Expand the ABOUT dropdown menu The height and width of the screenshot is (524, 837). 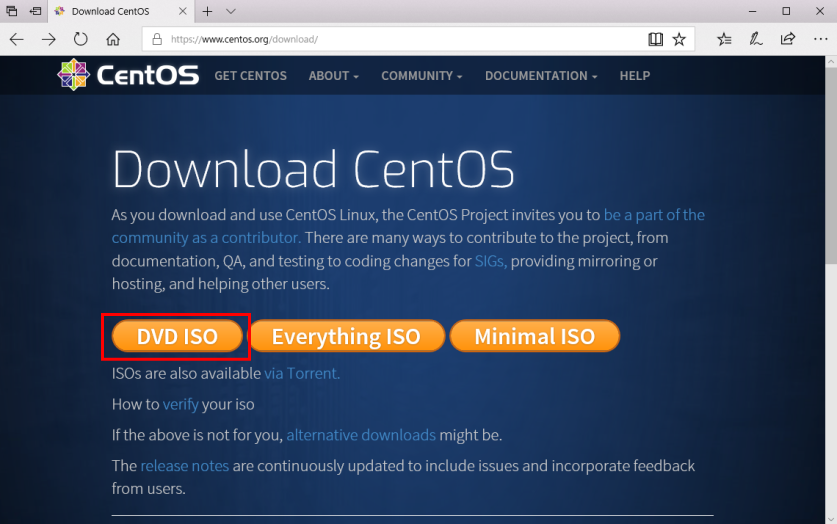334,76
